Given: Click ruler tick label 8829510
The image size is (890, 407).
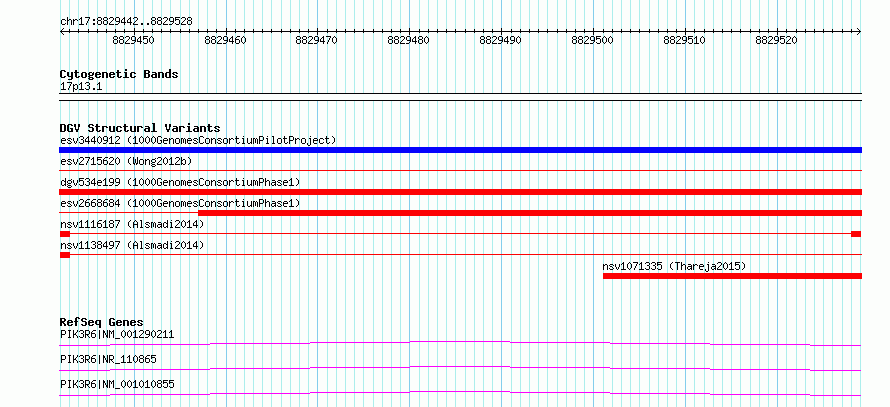Looking at the screenshot, I should pos(685,40).
